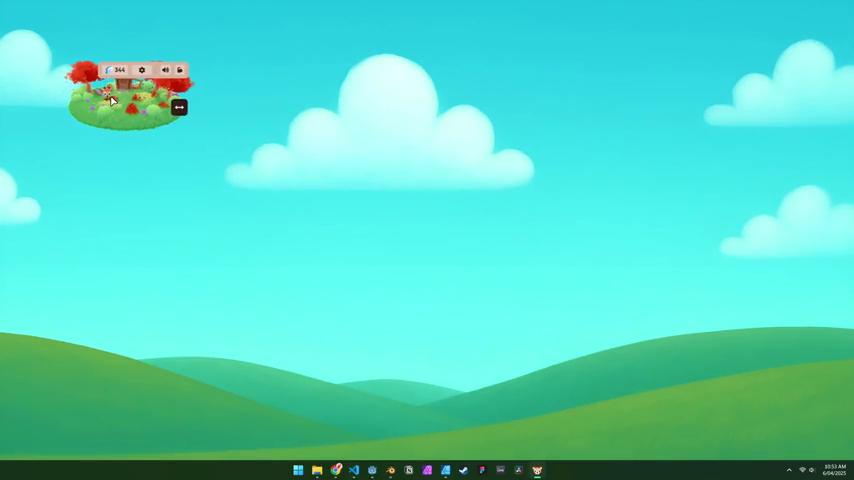Click the fox character on the island
The image size is (854, 480).
click(106, 93)
